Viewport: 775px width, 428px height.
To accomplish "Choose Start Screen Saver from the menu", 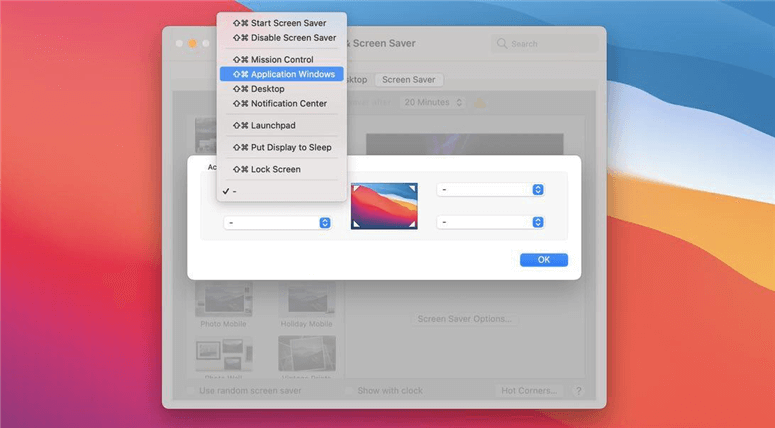I will pos(284,22).
